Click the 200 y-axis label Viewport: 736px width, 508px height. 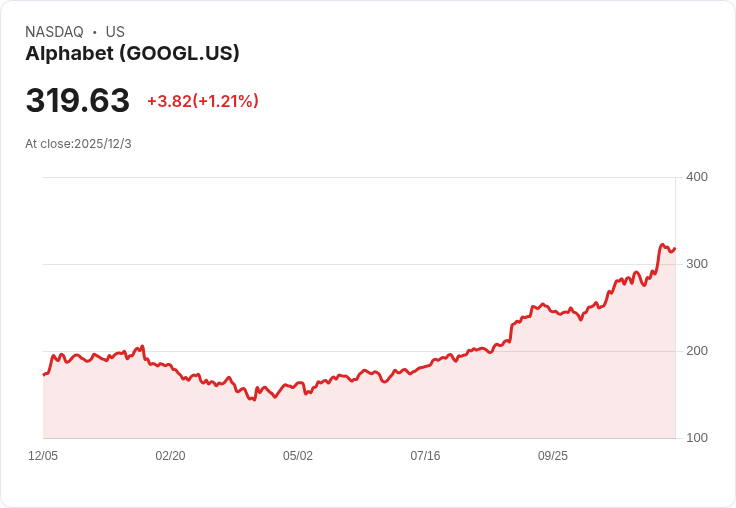(x=696, y=351)
